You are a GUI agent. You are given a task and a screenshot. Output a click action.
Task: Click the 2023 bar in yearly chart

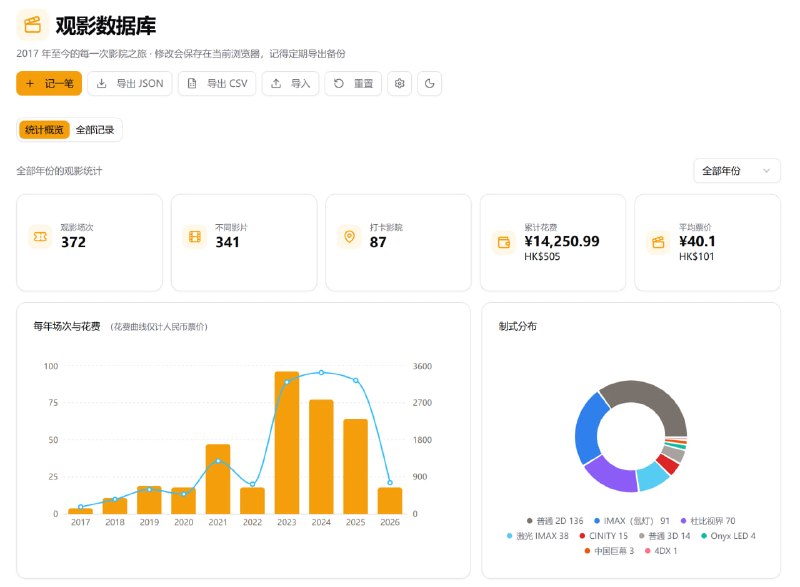coord(287,443)
